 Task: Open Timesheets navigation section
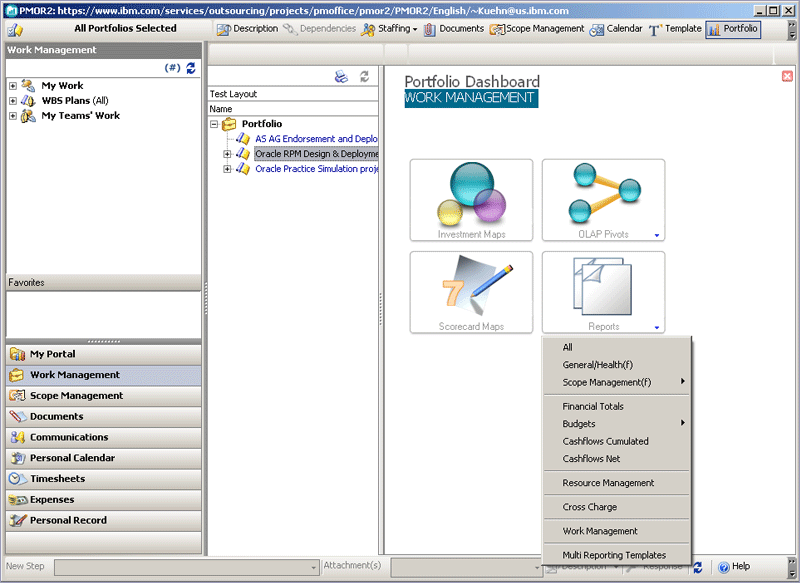[x=104, y=479]
